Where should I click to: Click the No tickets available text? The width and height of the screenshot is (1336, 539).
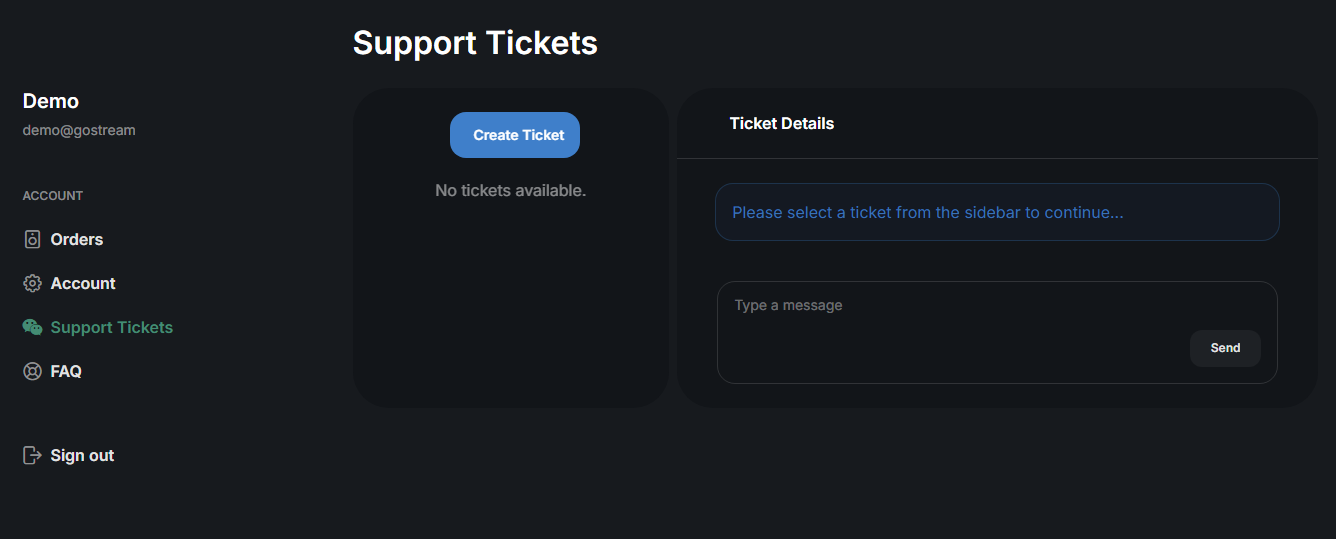pyautogui.click(x=510, y=190)
